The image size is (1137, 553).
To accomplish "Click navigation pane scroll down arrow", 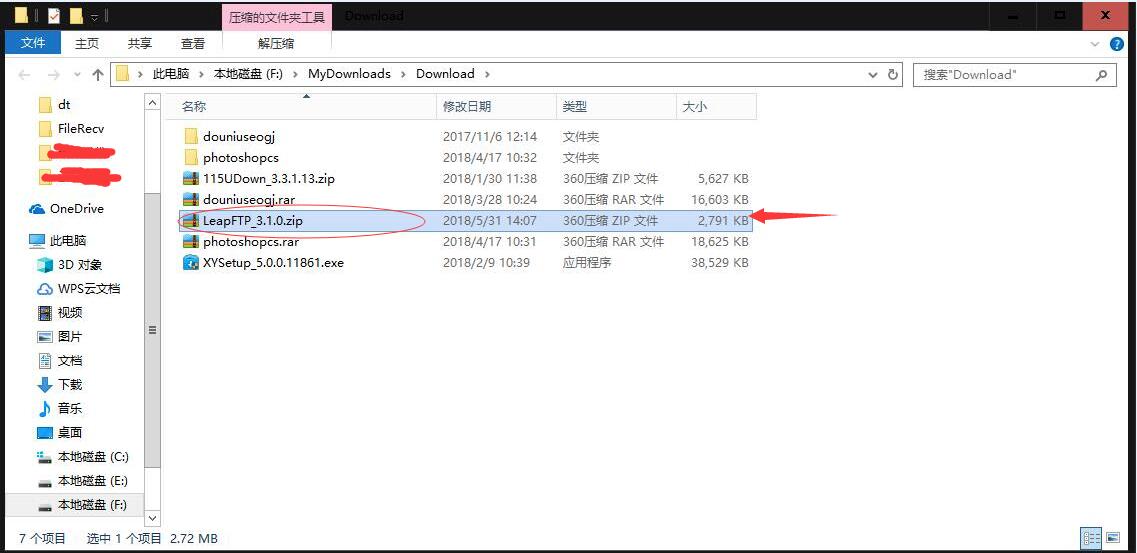I will coord(152,517).
